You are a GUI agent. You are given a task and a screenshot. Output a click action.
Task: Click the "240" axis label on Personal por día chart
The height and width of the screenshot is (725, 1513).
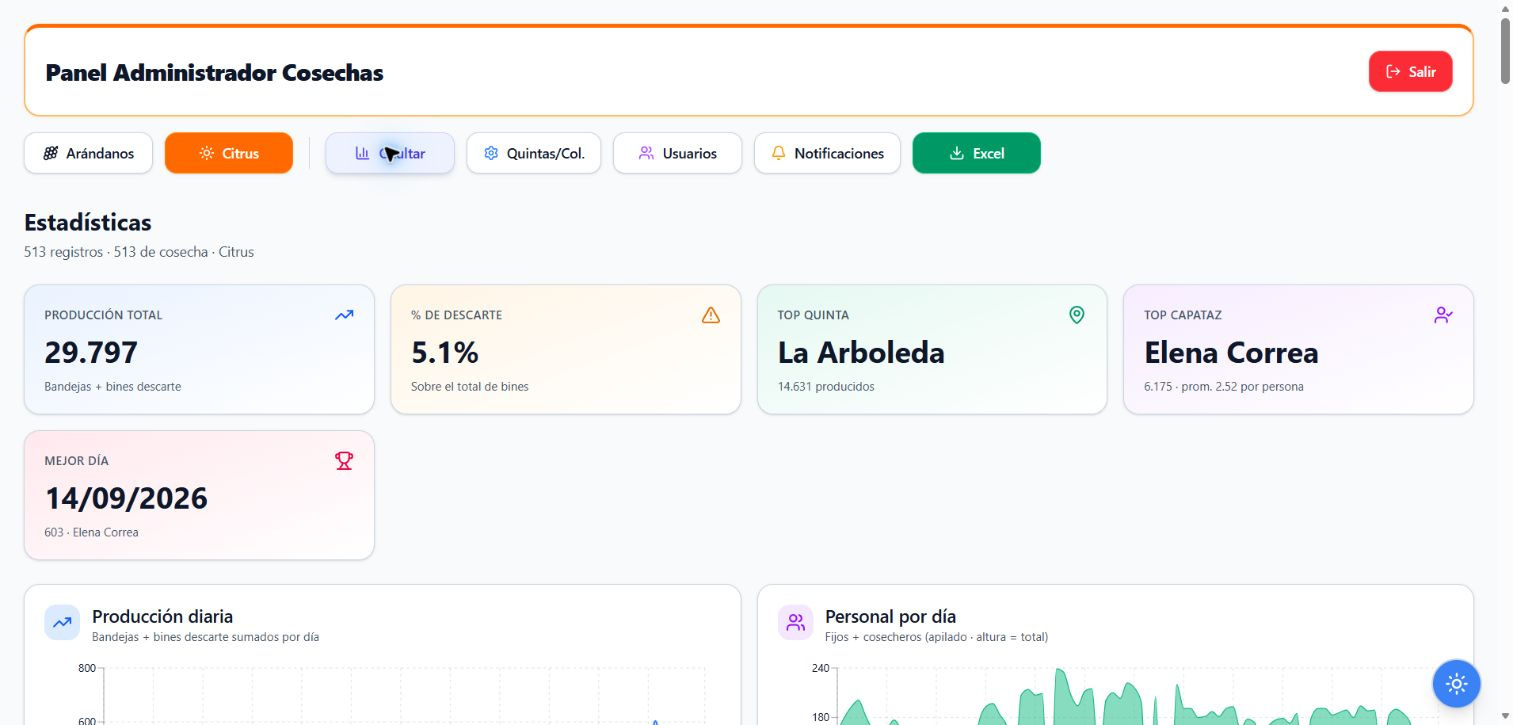[x=820, y=668]
